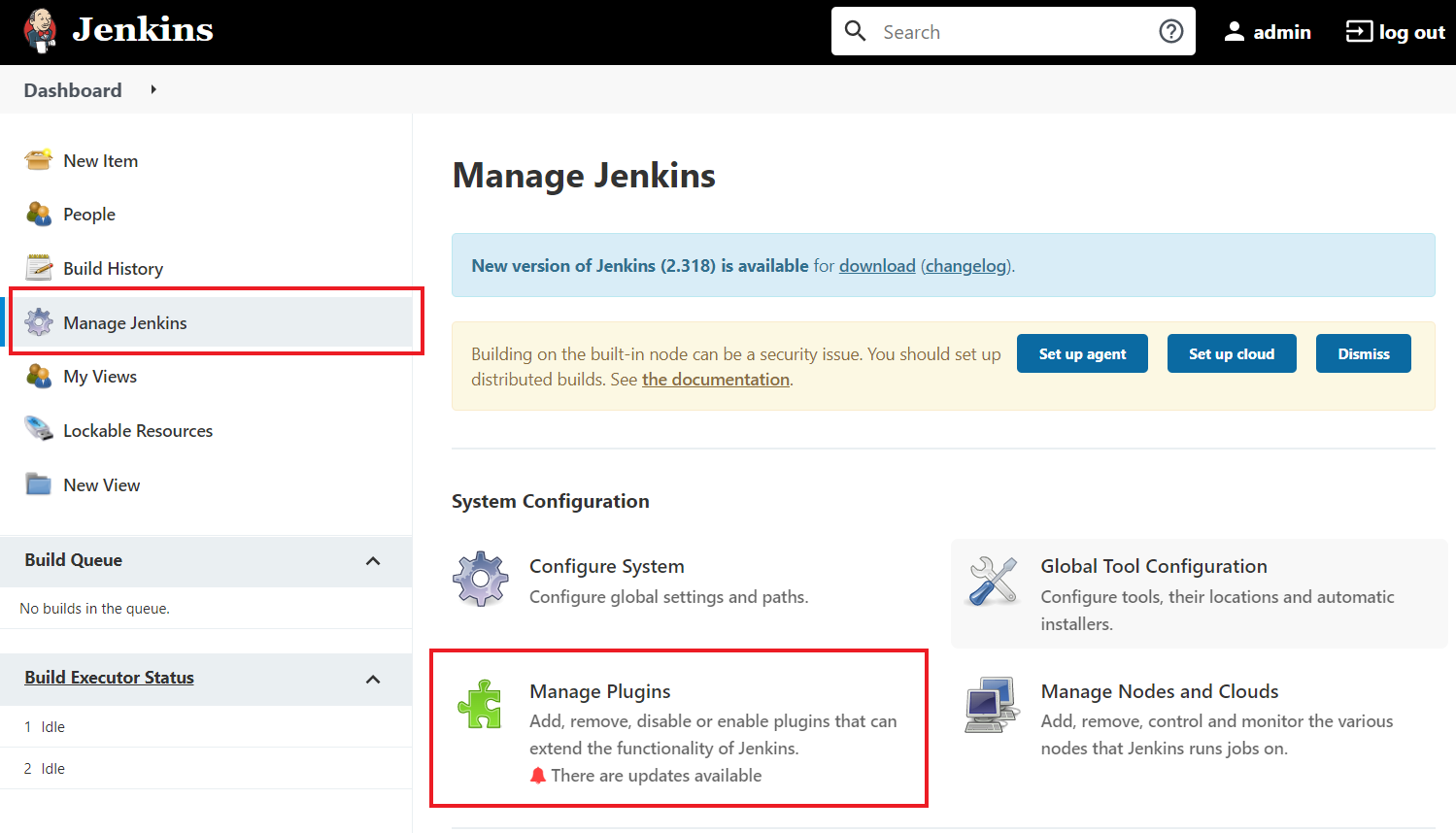The image size is (1456, 833).
Task: Open Lockable Resources in sidebar
Action: [138, 431]
